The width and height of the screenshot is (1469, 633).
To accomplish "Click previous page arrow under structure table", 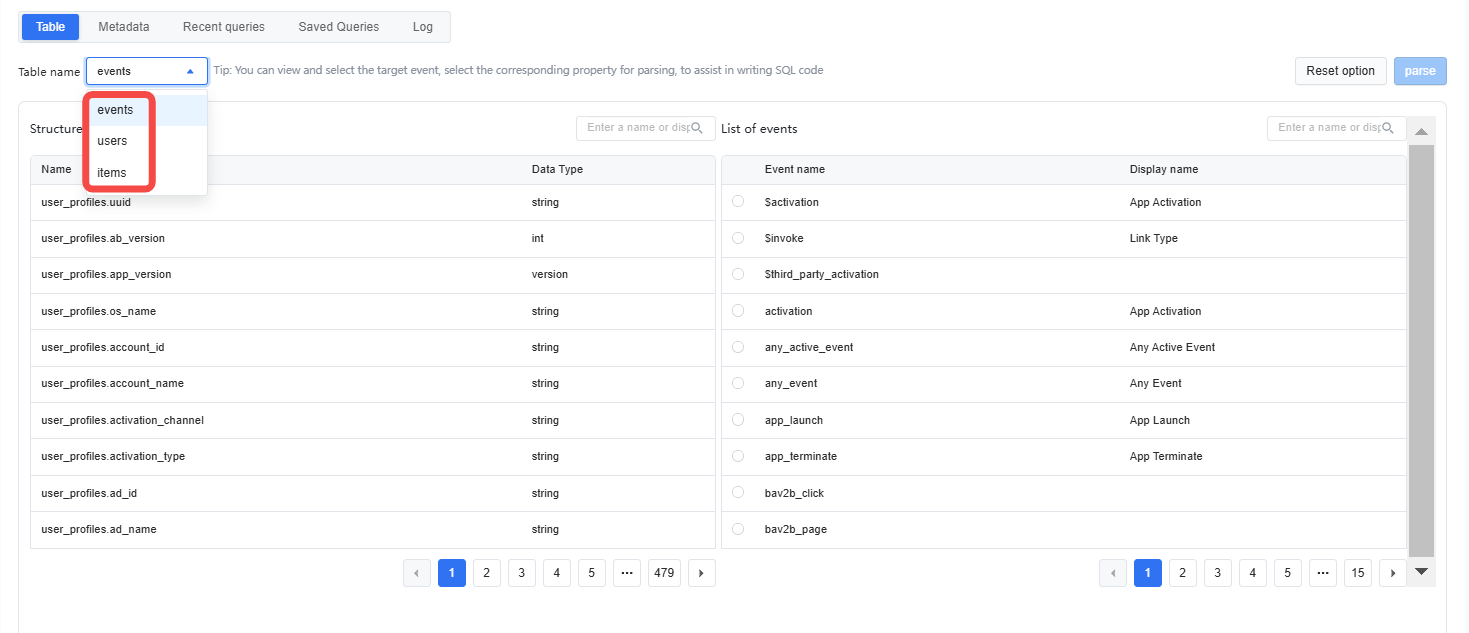I will click(417, 573).
